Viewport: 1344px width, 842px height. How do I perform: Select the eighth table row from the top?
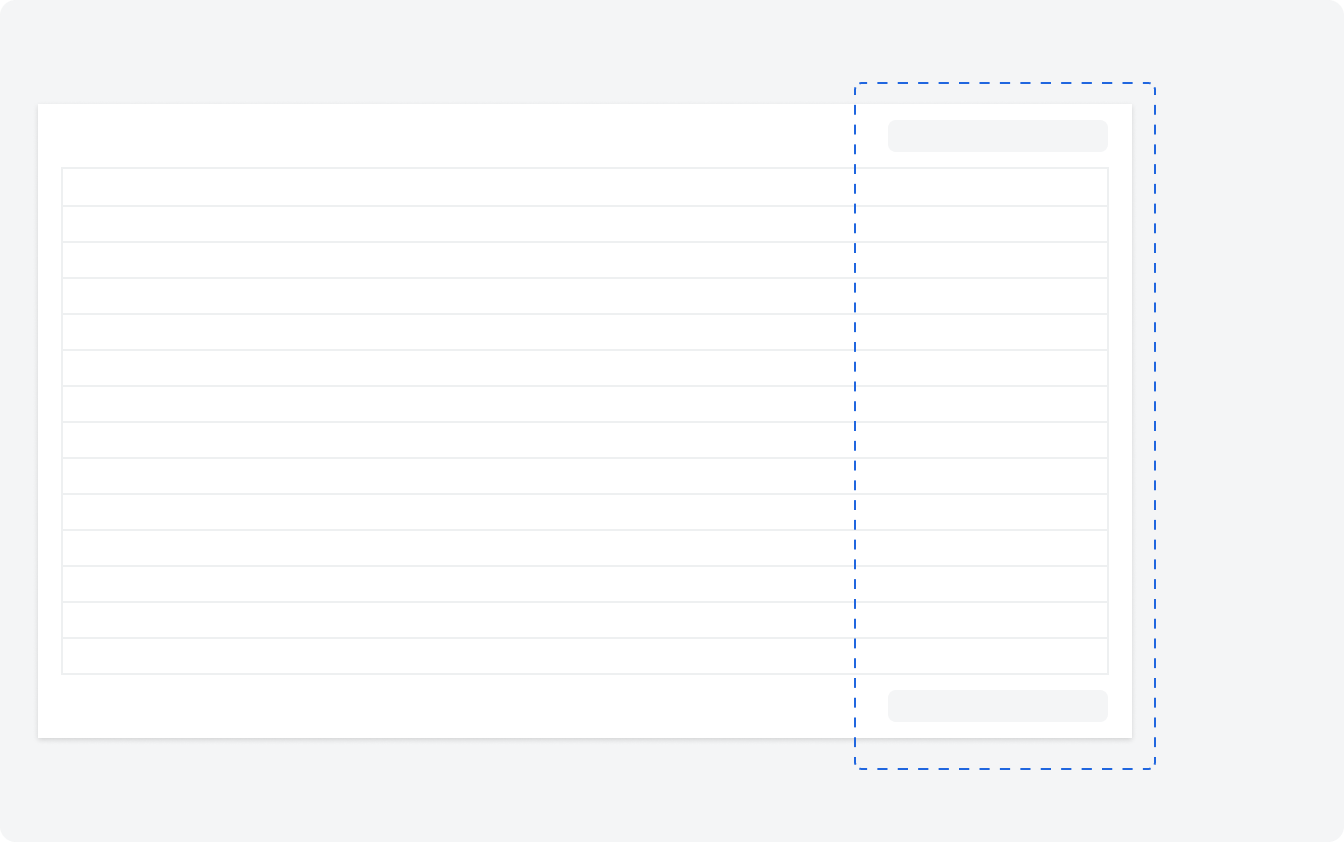tap(585, 440)
